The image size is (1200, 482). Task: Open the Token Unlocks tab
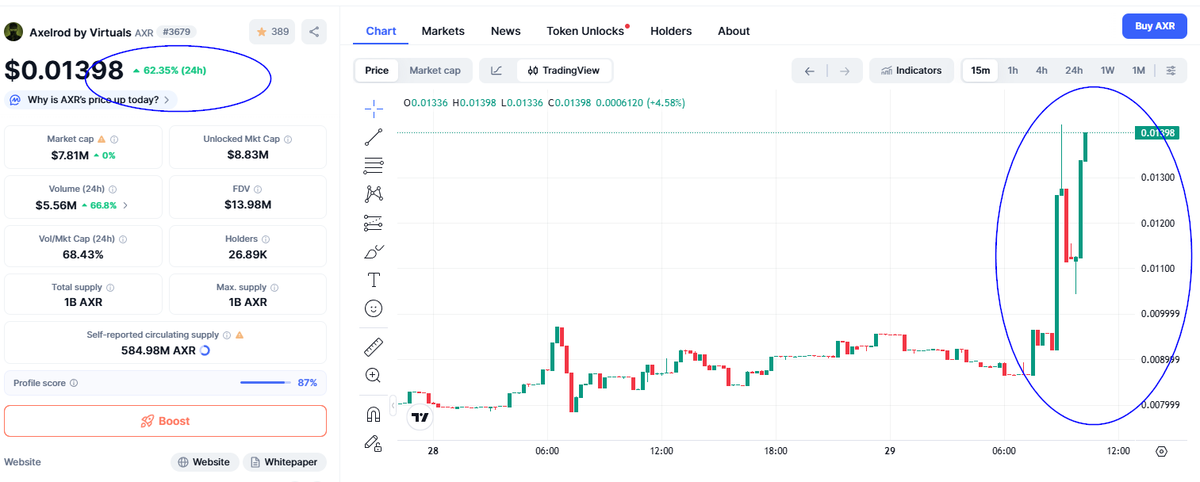click(585, 31)
